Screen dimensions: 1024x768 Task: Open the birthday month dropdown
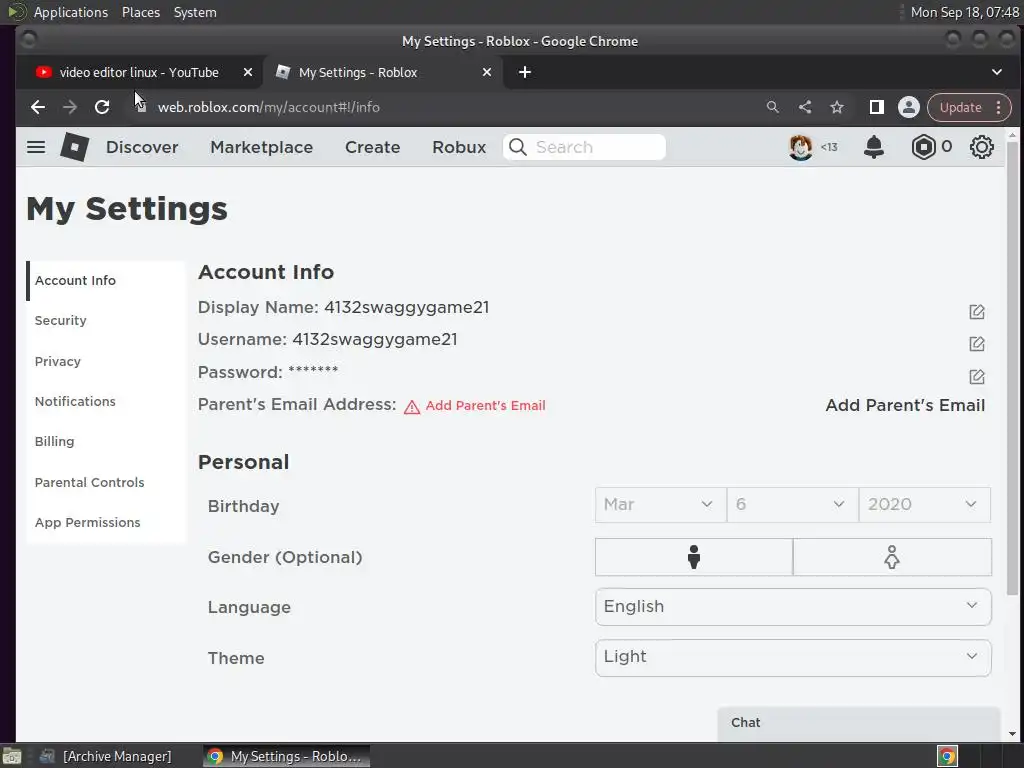tap(660, 504)
